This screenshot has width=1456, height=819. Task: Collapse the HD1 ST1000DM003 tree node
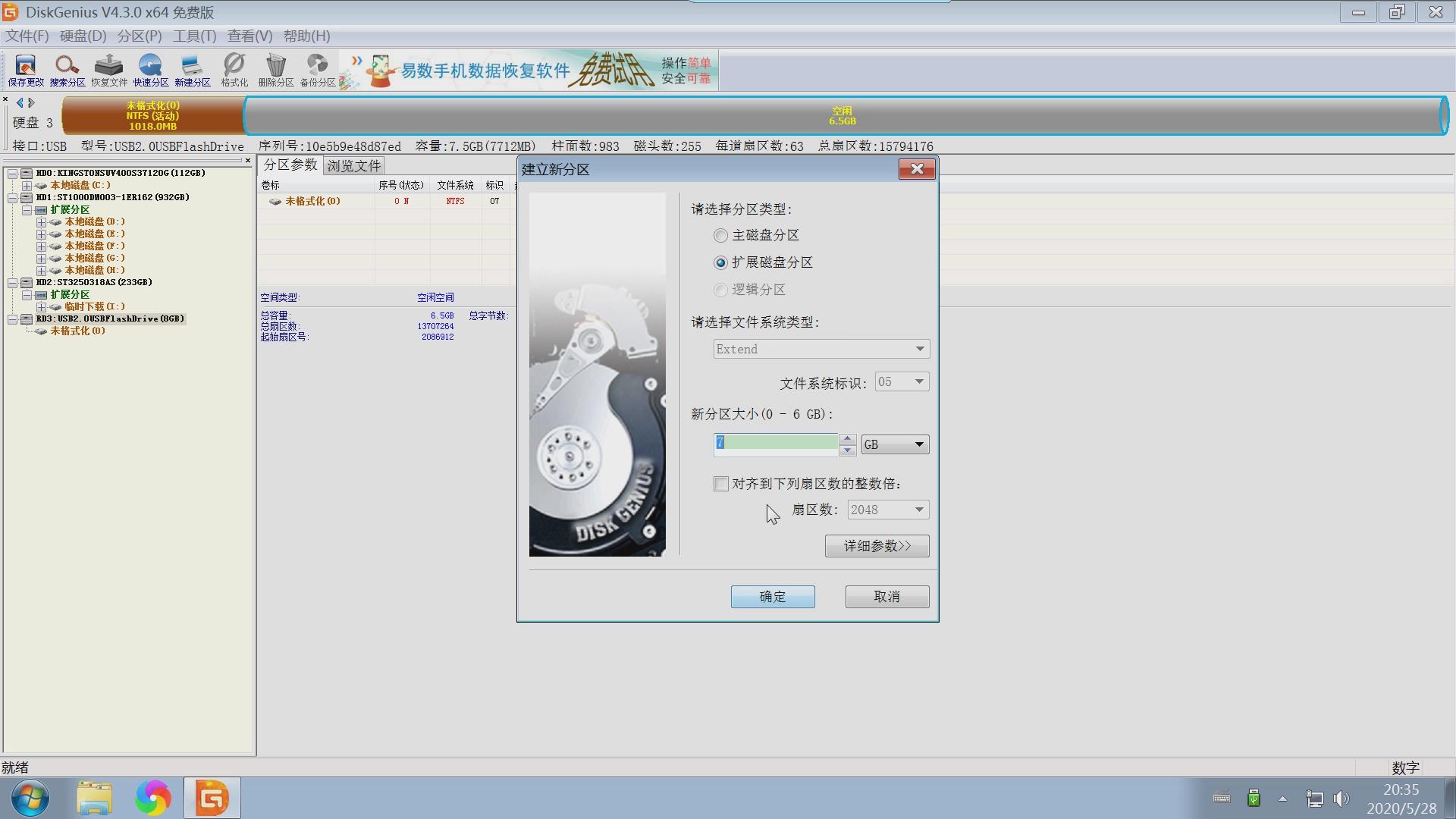12,198
